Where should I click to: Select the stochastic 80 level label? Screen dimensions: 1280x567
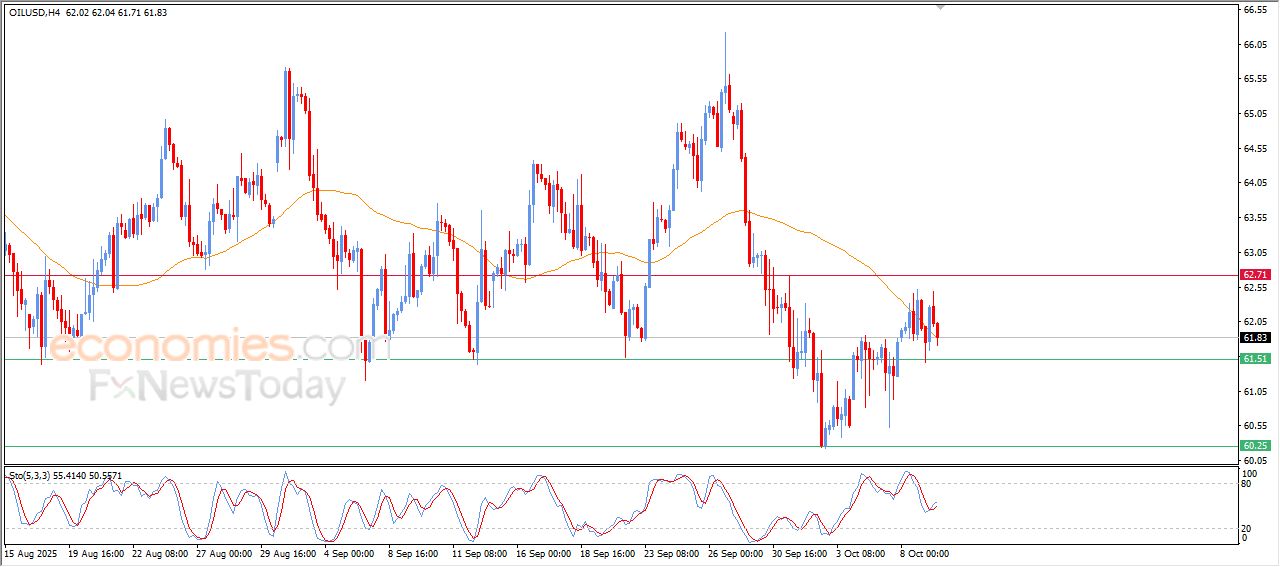click(1247, 484)
